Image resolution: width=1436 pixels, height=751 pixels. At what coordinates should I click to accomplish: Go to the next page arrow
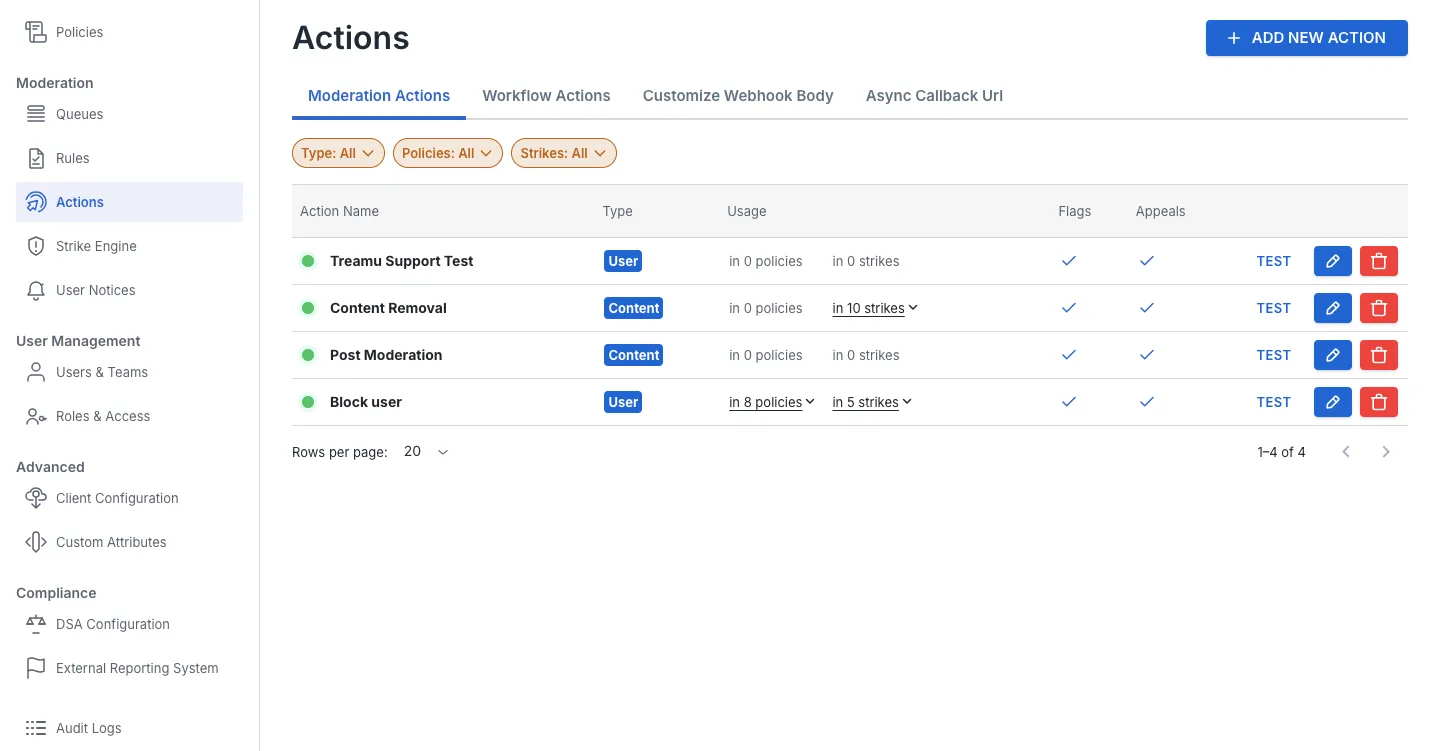(x=1386, y=452)
